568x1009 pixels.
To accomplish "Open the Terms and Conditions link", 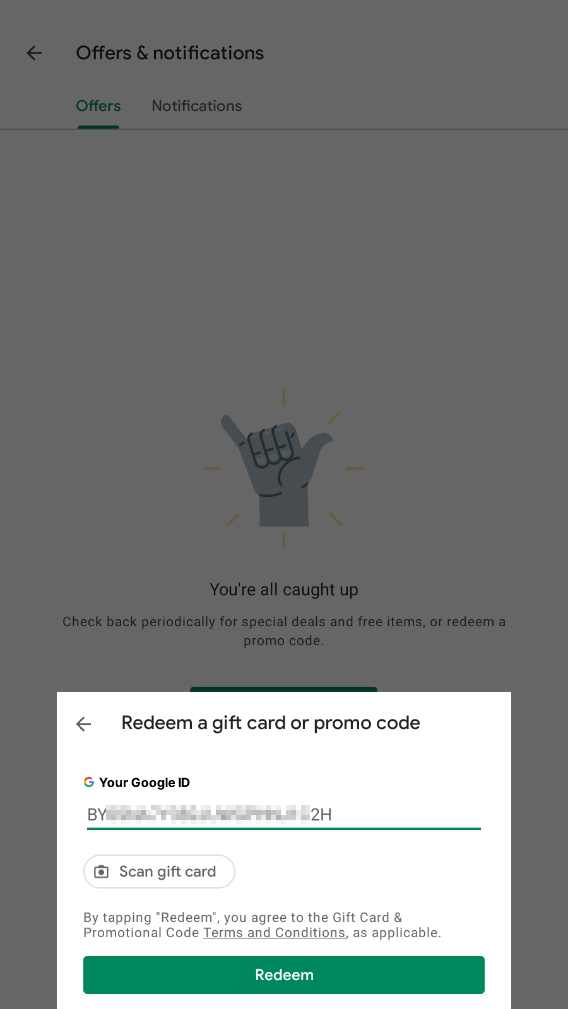I will pos(274,932).
